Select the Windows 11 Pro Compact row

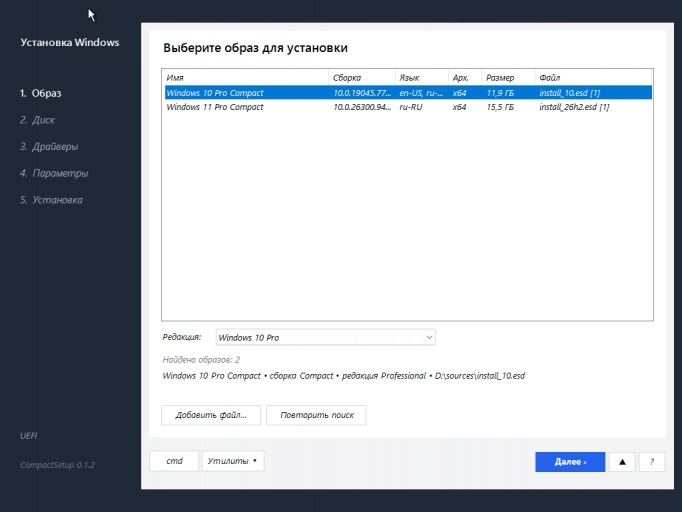[408, 107]
